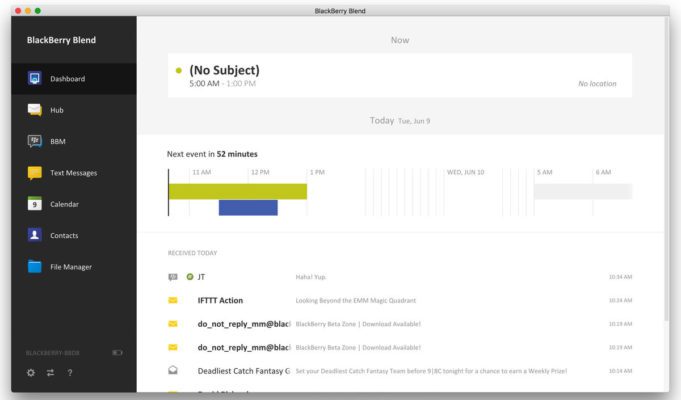Click the device switch arrows icon
681x400 pixels.
click(x=50, y=373)
